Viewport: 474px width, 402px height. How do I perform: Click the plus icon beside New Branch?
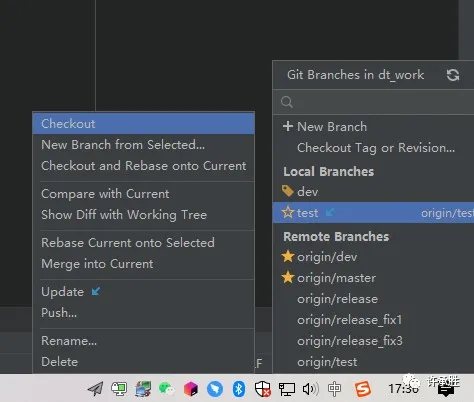pos(288,126)
